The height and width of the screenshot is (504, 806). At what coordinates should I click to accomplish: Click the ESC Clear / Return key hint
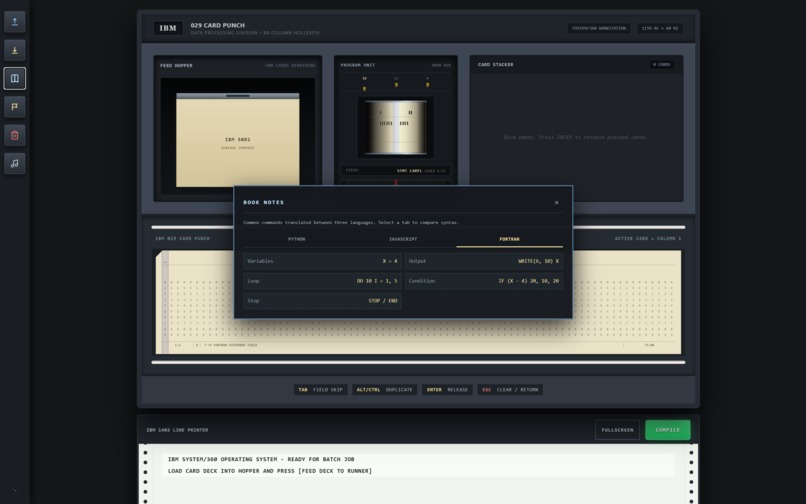click(x=510, y=390)
